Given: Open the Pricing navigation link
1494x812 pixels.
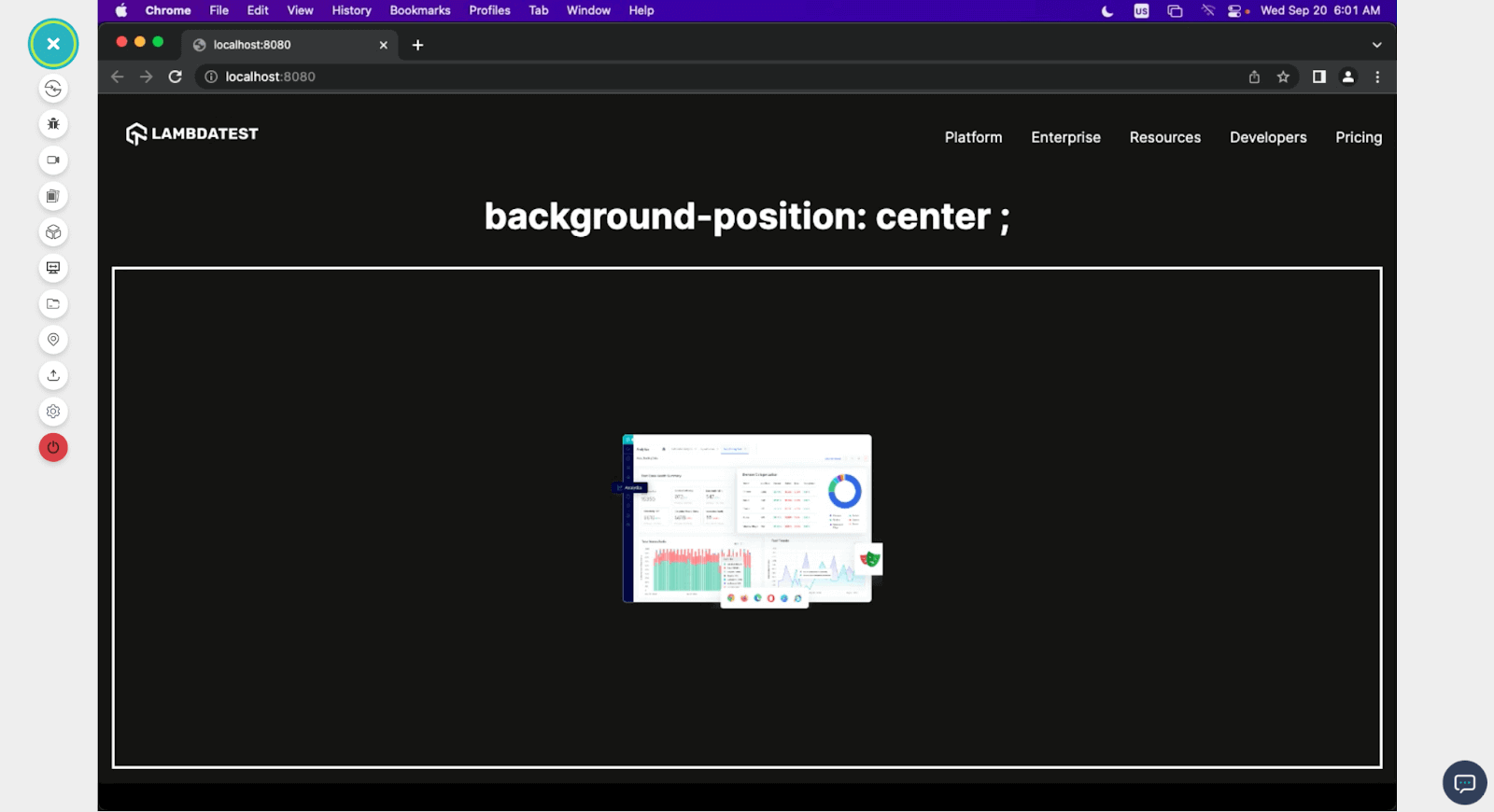Looking at the screenshot, I should [1359, 137].
